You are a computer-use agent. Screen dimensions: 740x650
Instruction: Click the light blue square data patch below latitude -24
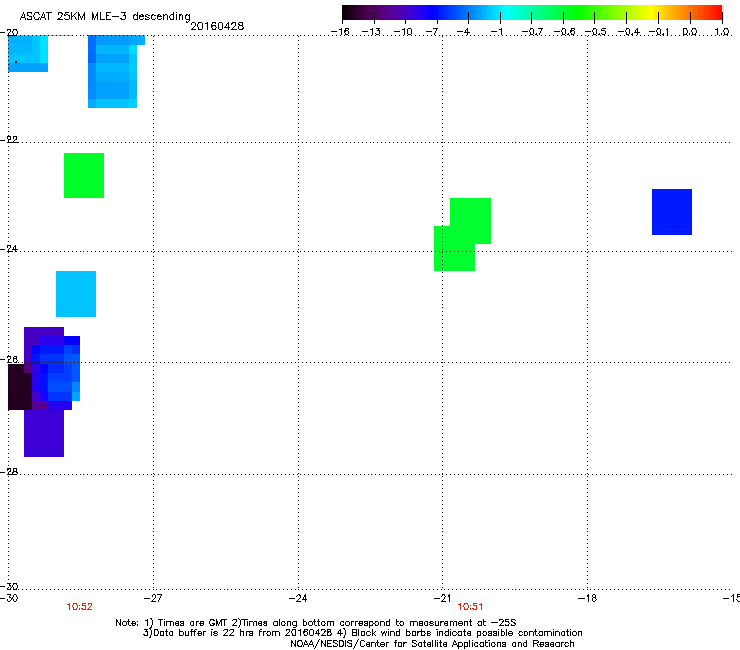pyautogui.click(x=76, y=294)
